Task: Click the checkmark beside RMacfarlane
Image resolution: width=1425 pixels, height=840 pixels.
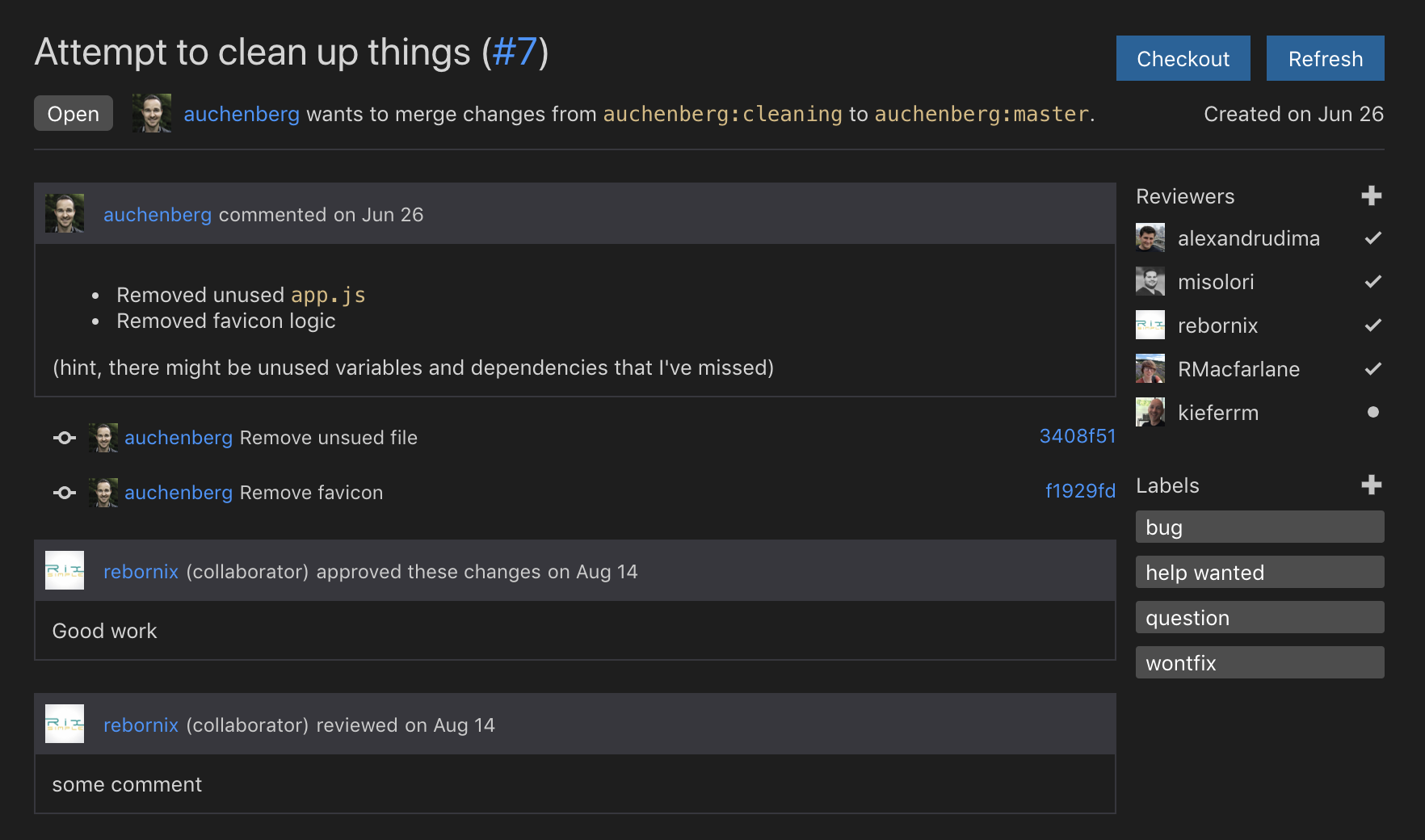Action: 1372,369
